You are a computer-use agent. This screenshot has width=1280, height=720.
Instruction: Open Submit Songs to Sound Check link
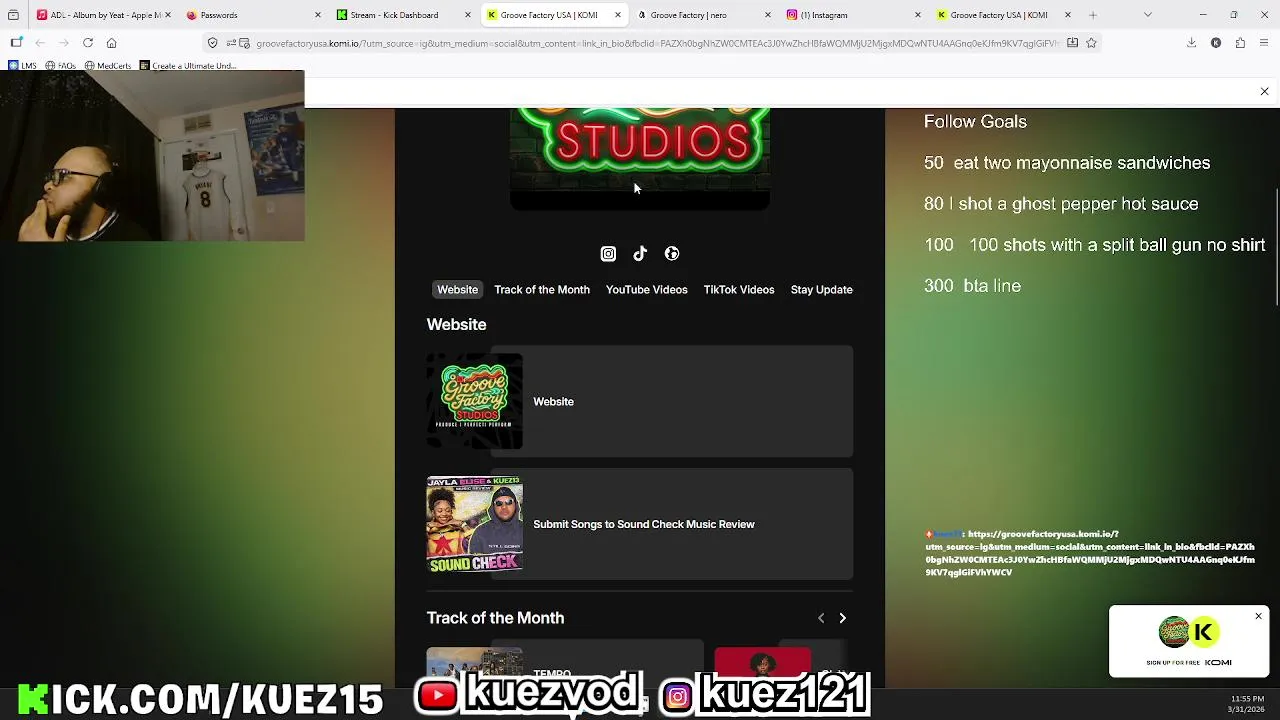tap(640, 524)
